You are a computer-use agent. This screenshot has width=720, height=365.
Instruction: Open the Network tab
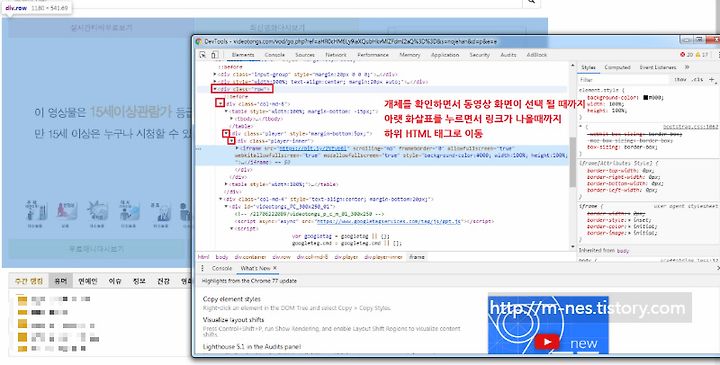(x=336, y=55)
